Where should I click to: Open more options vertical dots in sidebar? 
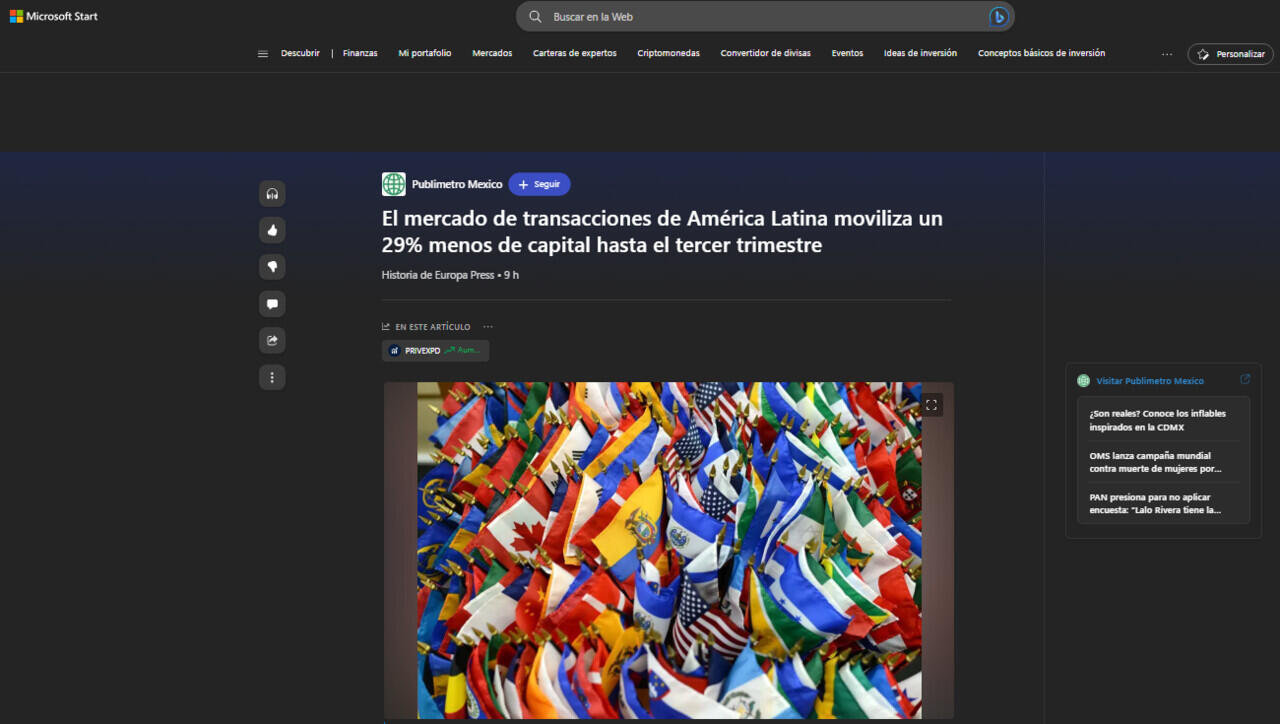[x=272, y=377]
